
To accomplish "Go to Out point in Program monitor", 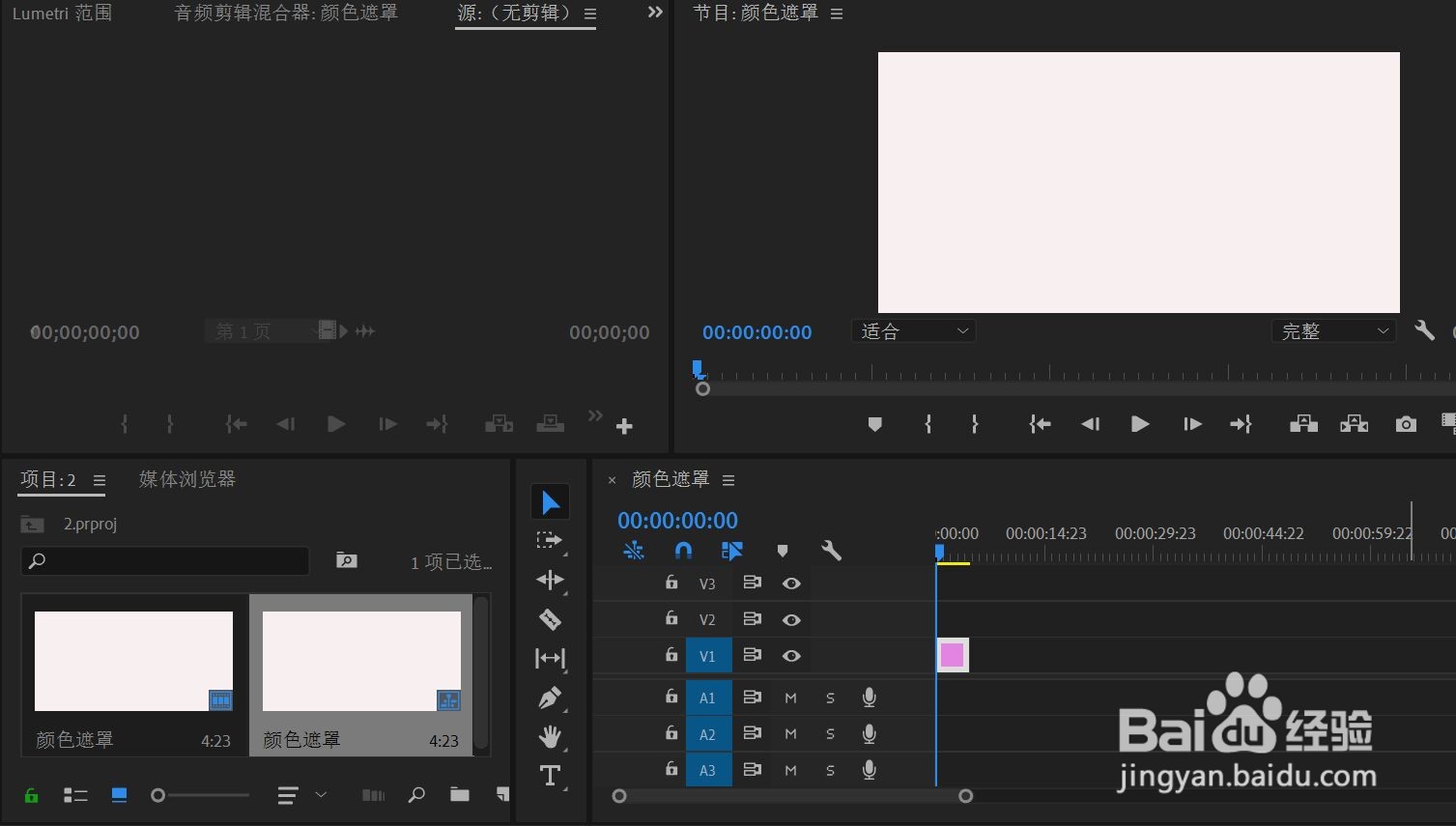I will coord(1241,424).
